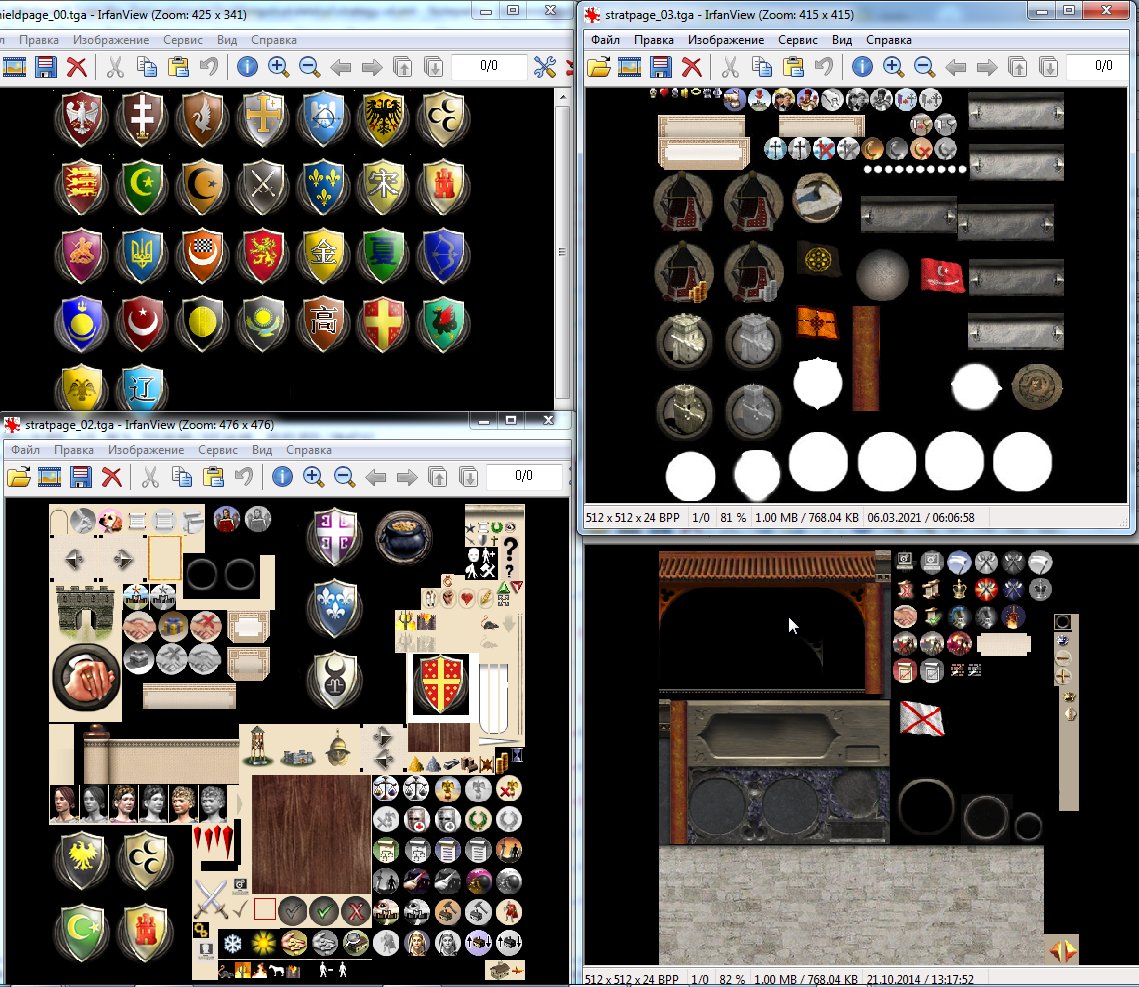Screen dimensions: 1139x987
Task: Click Open folder icon in stratpage_03 window
Action: coord(599,68)
